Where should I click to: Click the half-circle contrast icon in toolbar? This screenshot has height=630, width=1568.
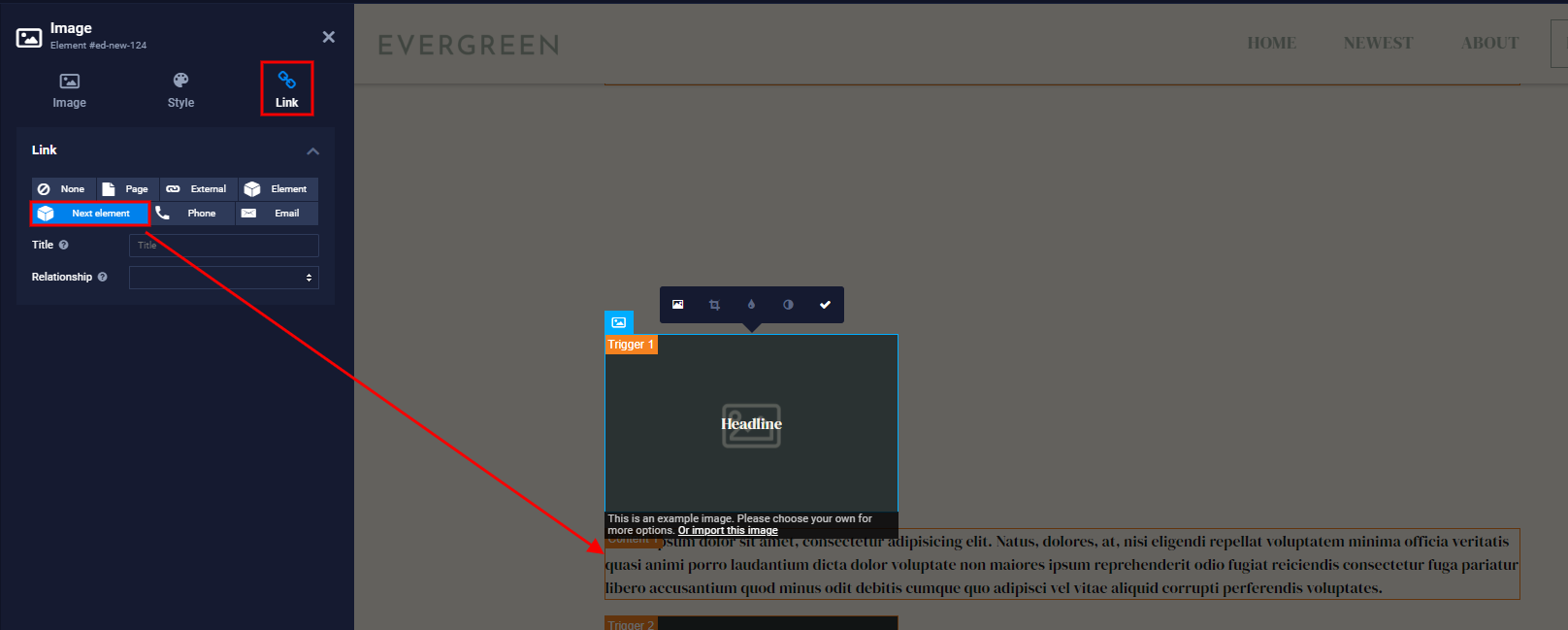788,305
